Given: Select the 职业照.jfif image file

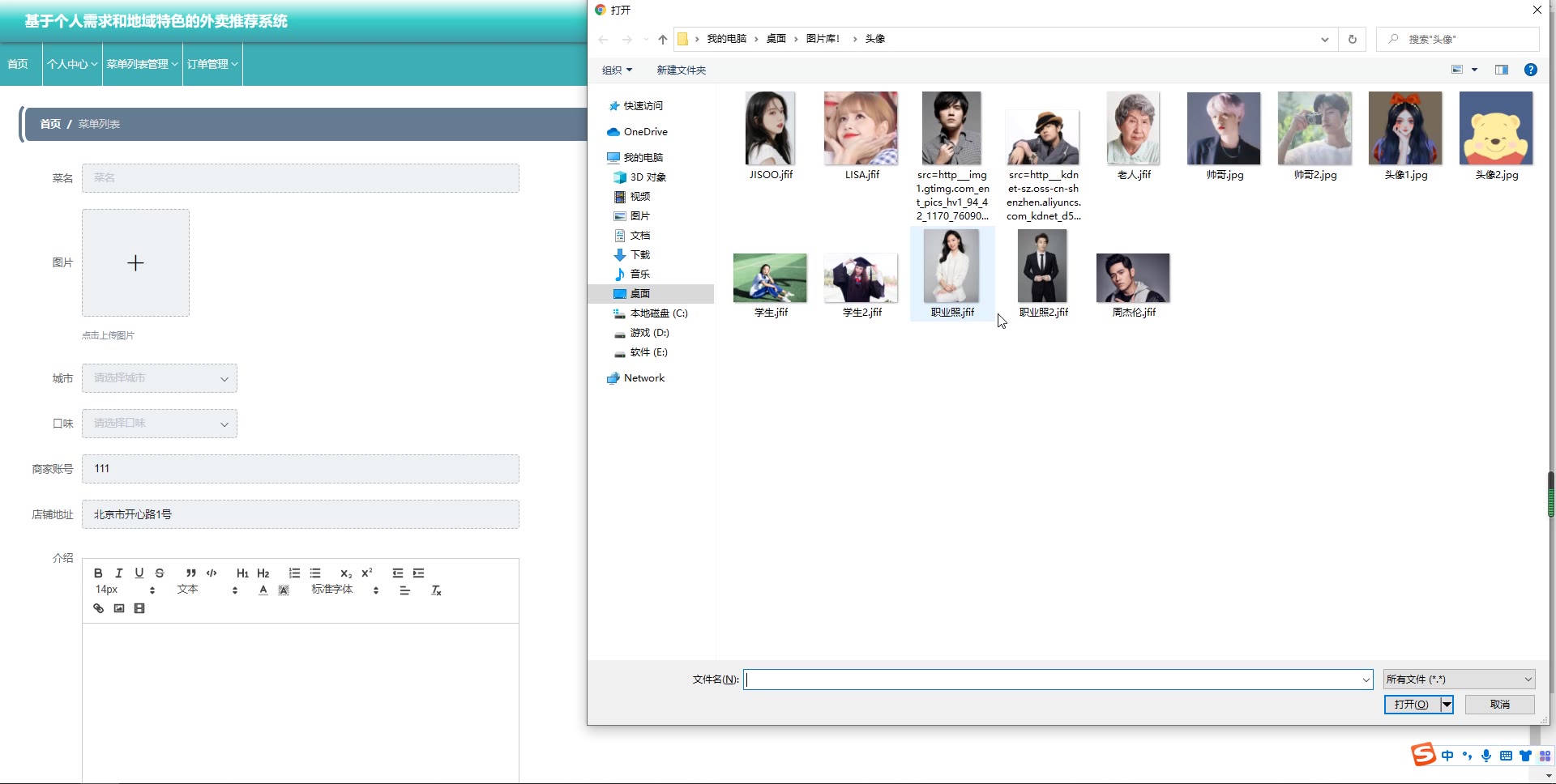Looking at the screenshot, I should (952, 274).
